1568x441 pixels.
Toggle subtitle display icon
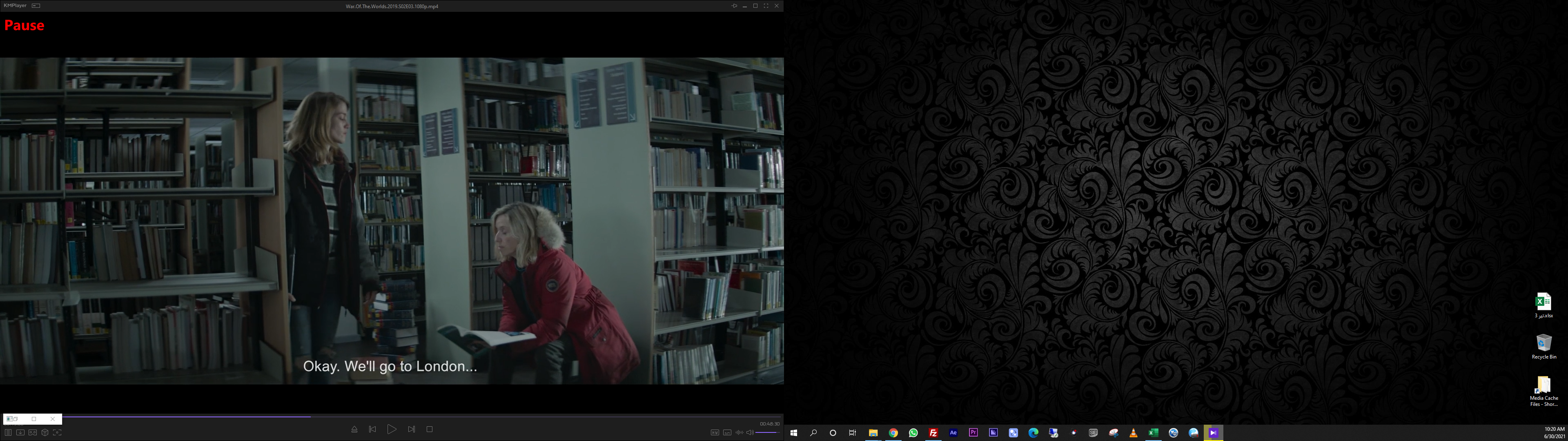(x=727, y=432)
